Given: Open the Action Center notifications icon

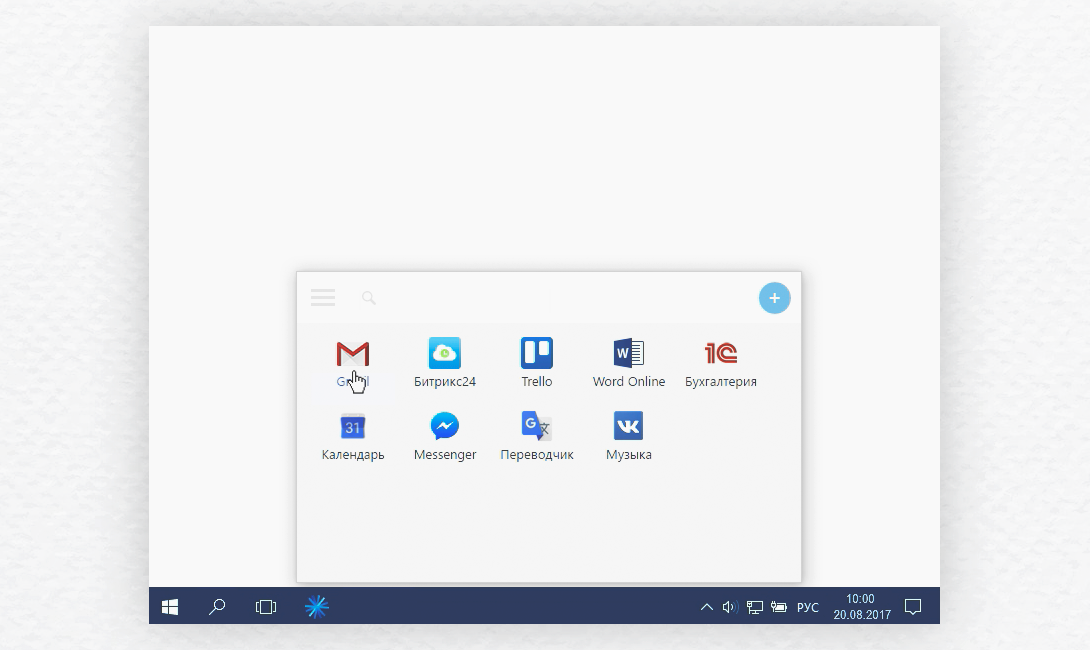Looking at the screenshot, I should 913,607.
